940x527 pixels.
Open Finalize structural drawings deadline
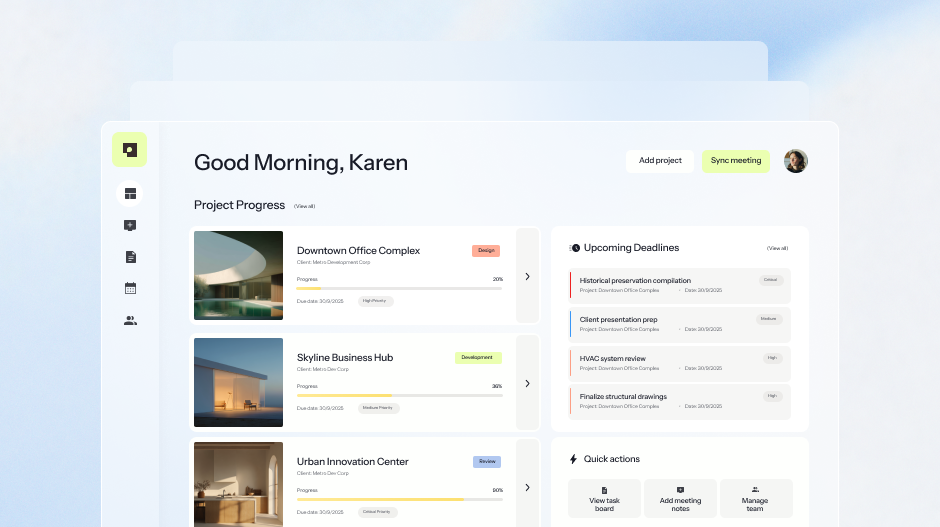(680, 402)
